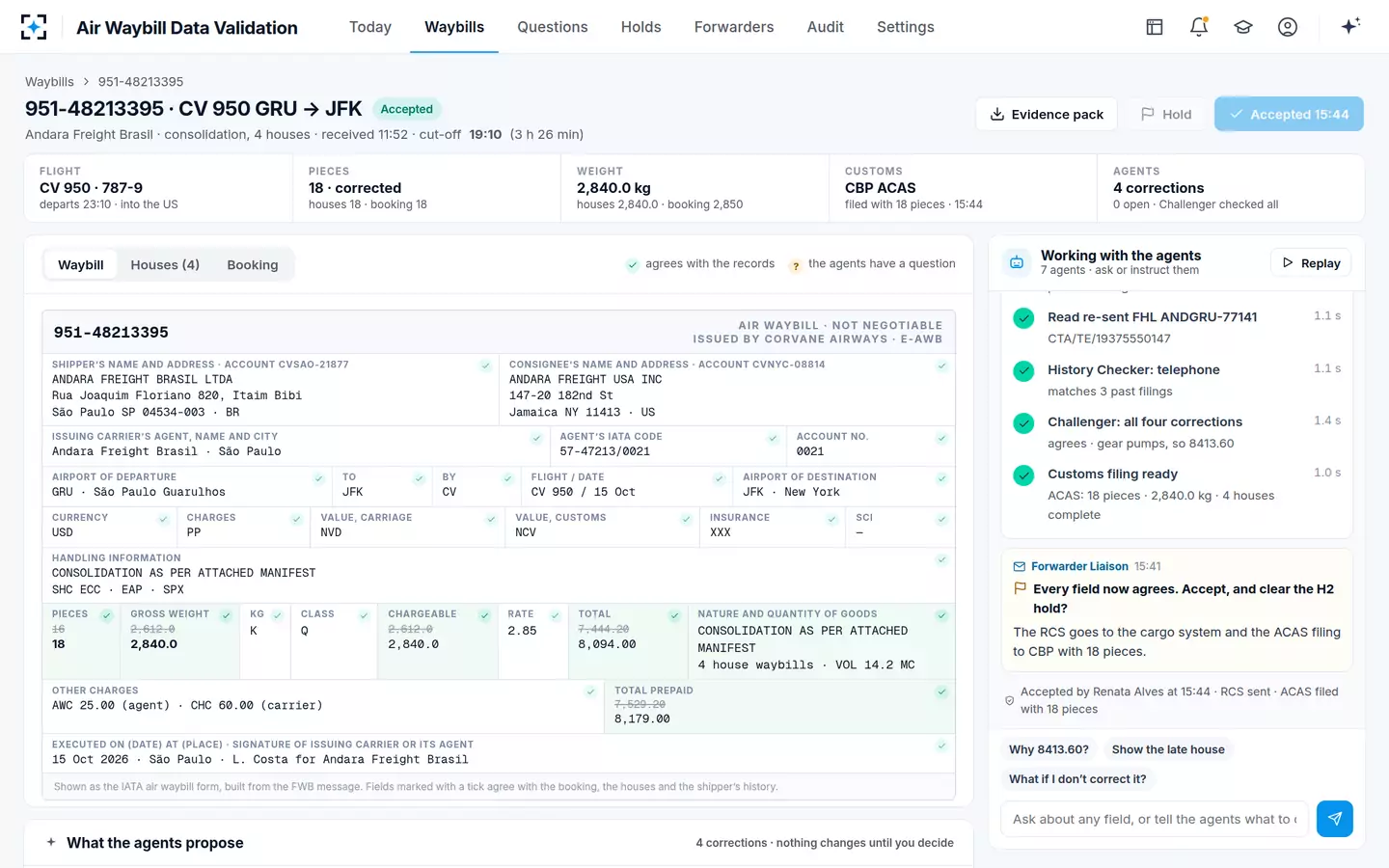Switch to the Holds tab
The image size is (1389, 868).
(641, 27)
